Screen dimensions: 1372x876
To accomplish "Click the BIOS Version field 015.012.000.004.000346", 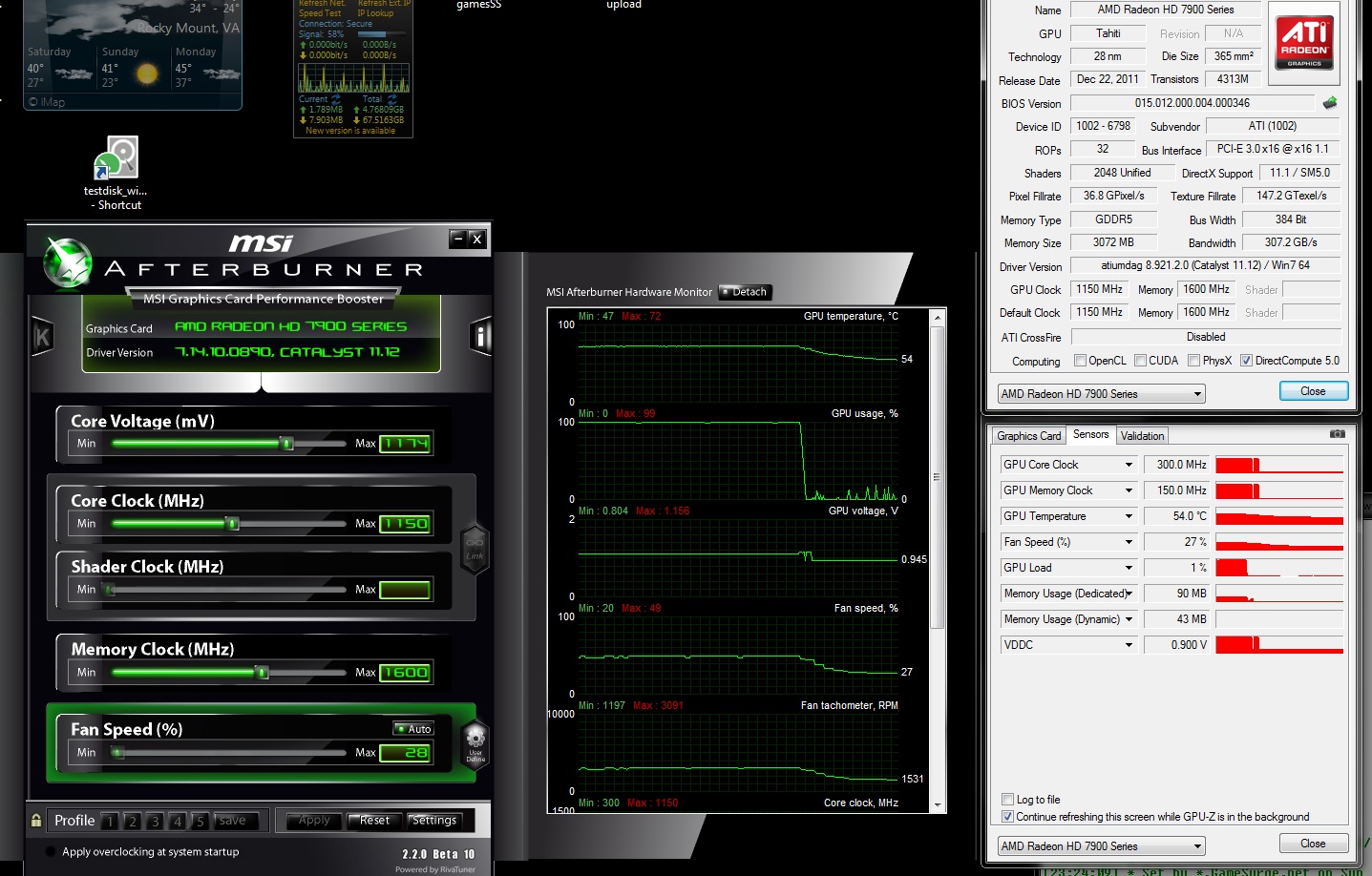I will point(1193,103).
